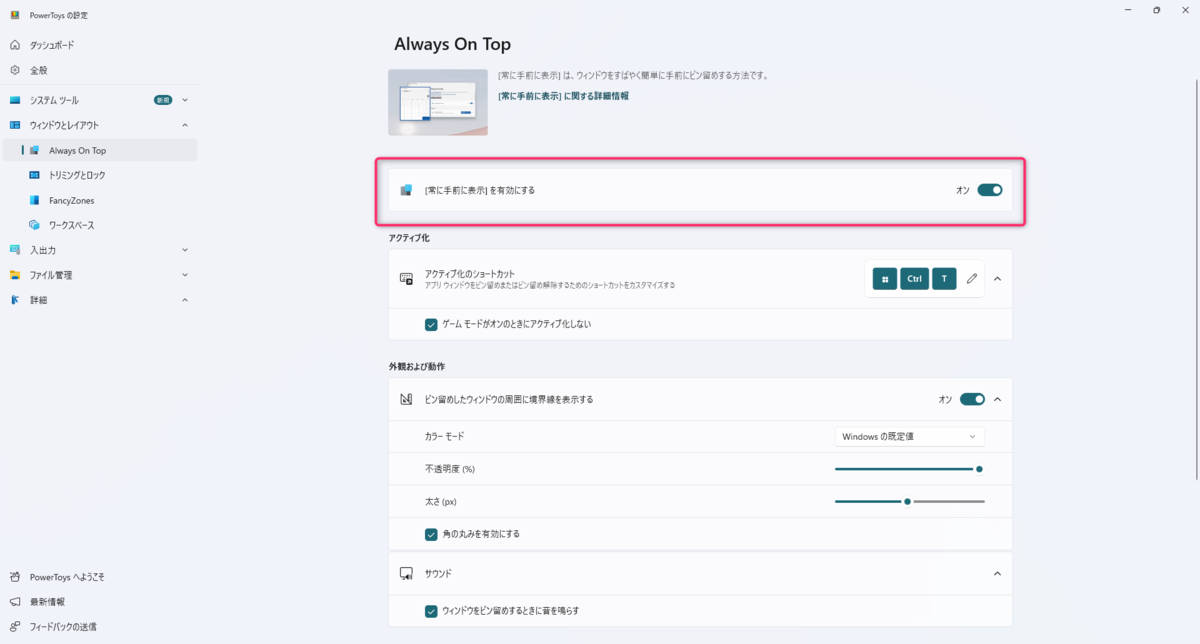Turn off the [常に手前に表示] を有効にする toggle
Image resolution: width=1200 pixels, height=644 pixels.
click(x=990, y=190)
